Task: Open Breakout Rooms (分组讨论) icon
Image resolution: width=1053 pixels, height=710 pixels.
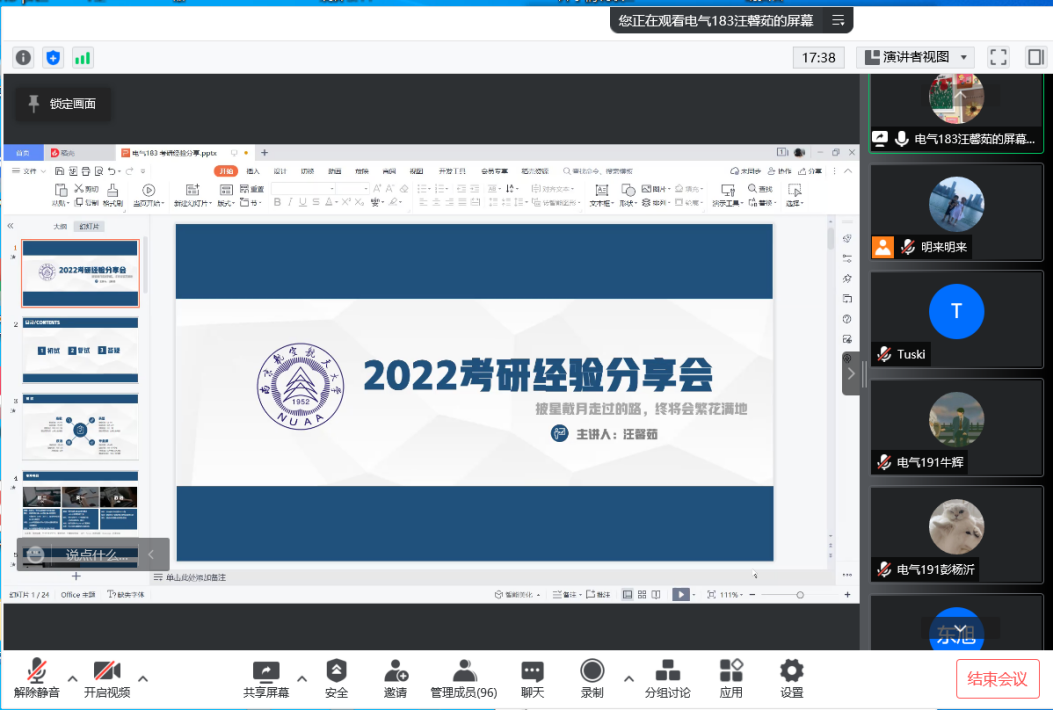Action: 667,671
